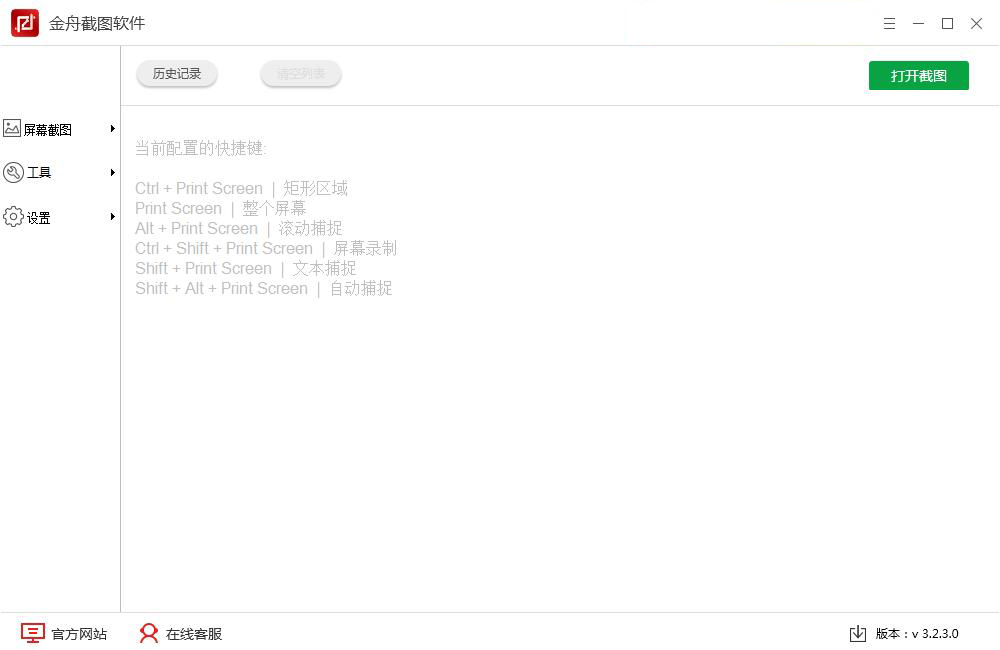Screen dimensions: 1000x650
Task: Click the download icon beside version number
Action: click(858, 633)
